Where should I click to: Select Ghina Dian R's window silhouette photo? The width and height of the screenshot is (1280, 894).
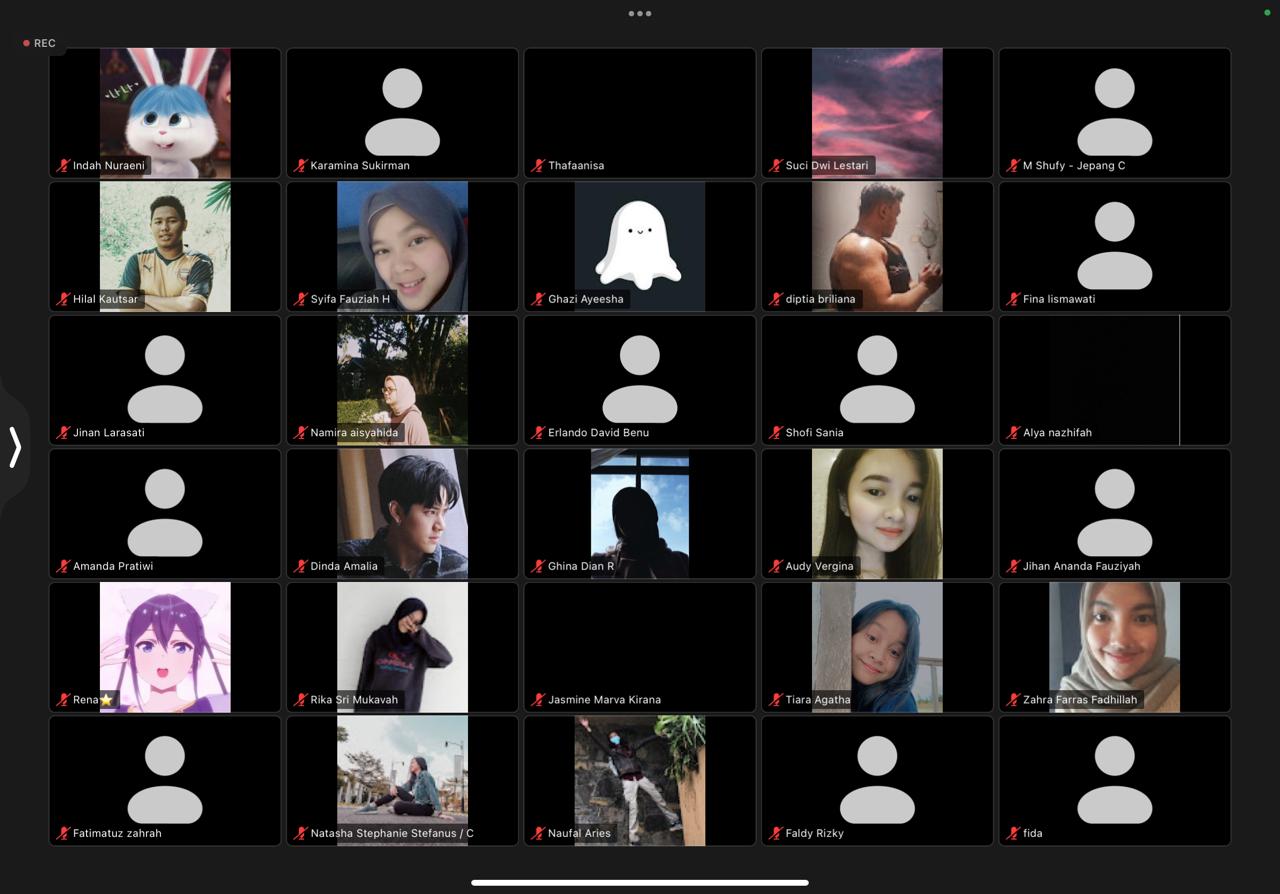pyautogui.click(x=640, y=513)
